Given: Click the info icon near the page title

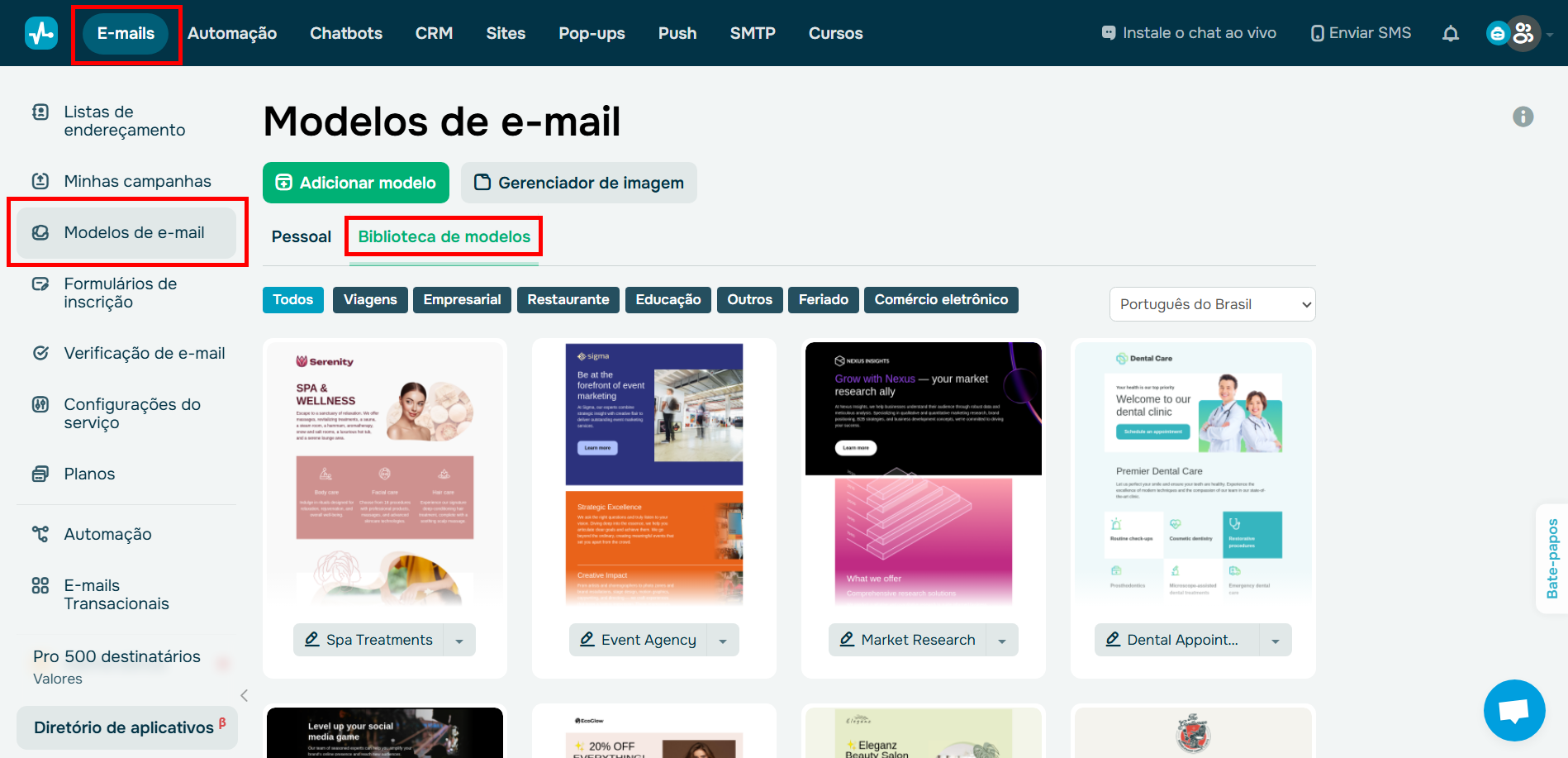Looking at the screenshot, I should pos(1524,117).
